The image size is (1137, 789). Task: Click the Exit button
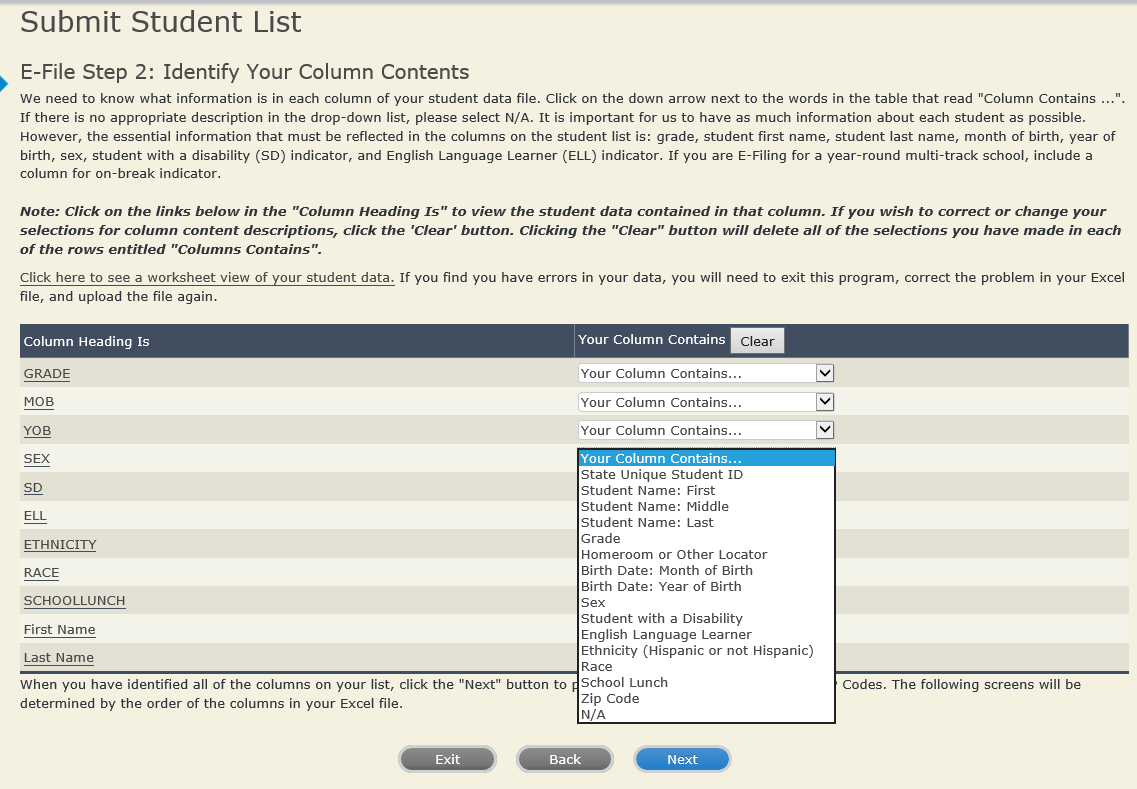pos(447,760)
